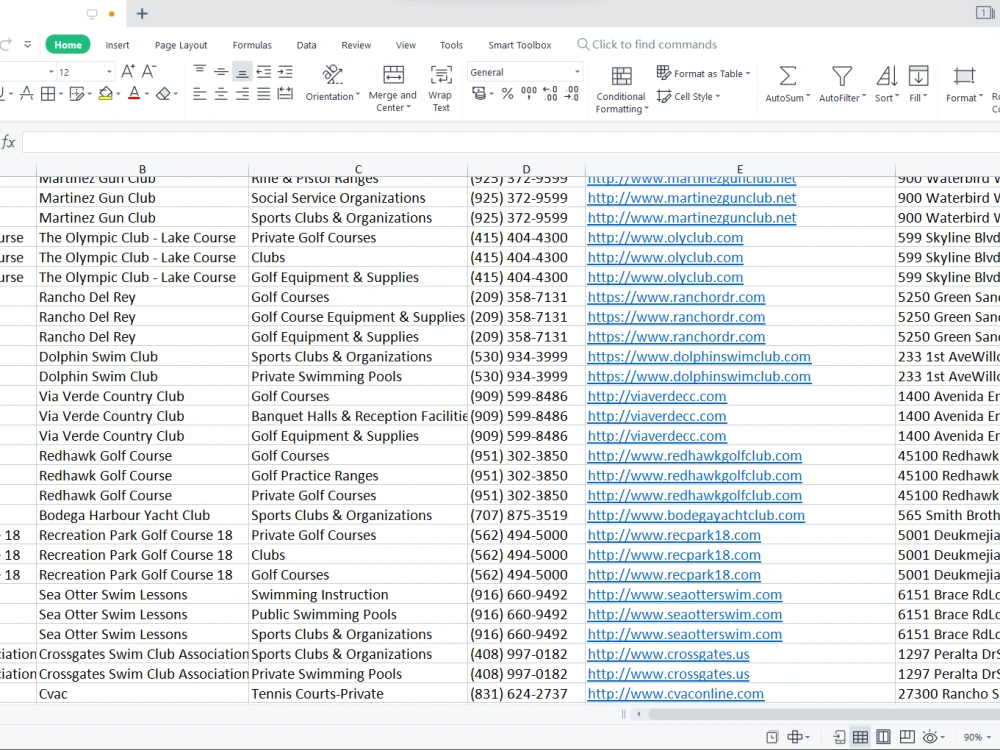Click the Borders grid icon

click(48, 94)
